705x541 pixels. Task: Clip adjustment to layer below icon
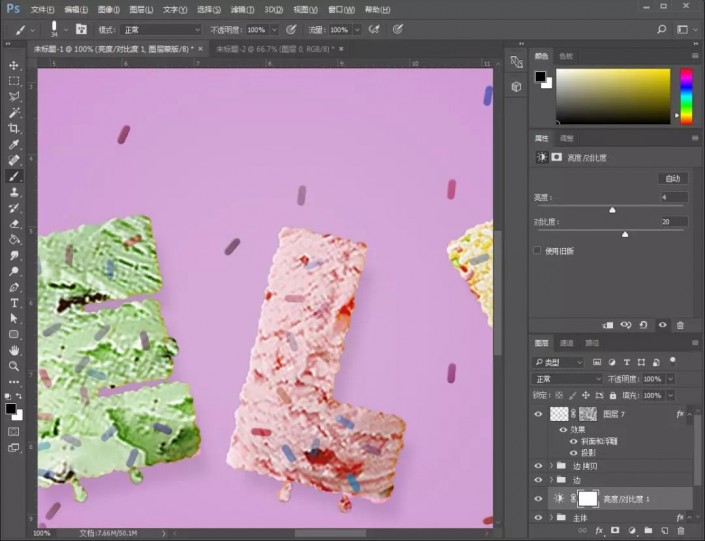(x=607, y=325)
